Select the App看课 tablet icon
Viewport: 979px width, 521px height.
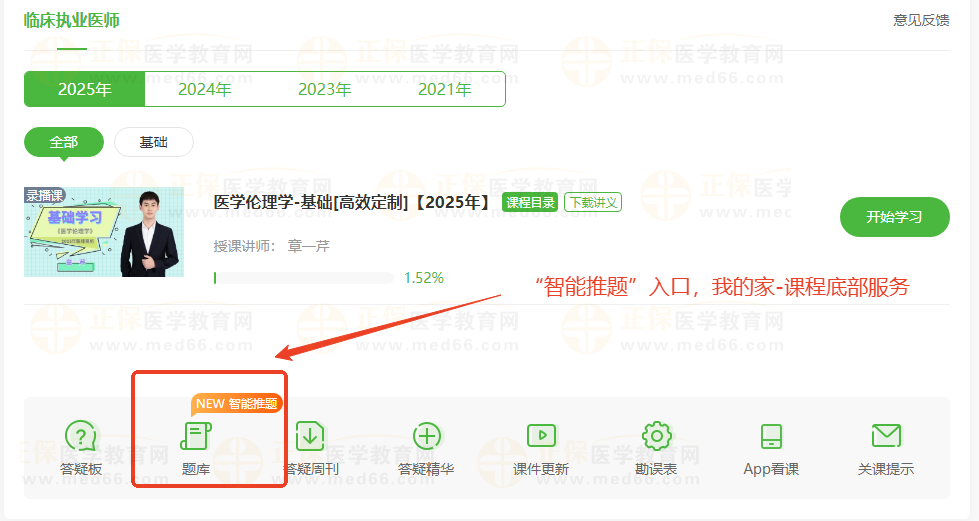click(x=771, y=436)
